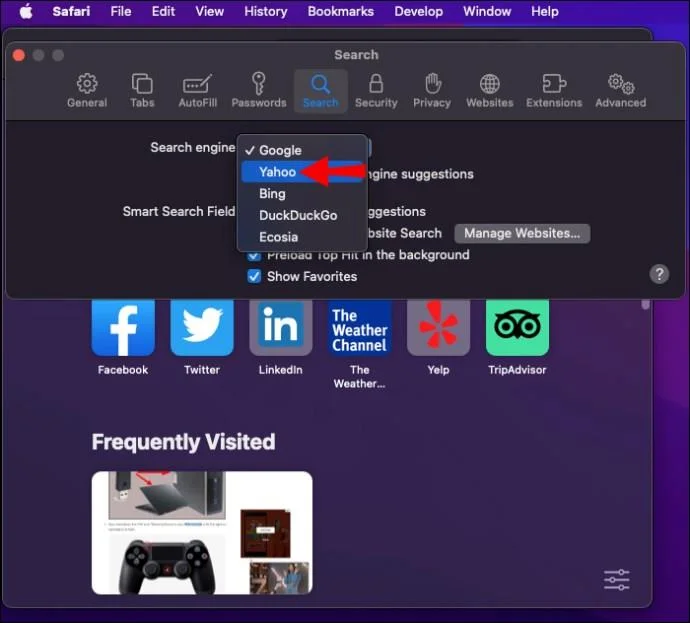The height and width of the screenshot is (623, 690).
Task: Open the Websites preferences pane
Action: [489, 91]
